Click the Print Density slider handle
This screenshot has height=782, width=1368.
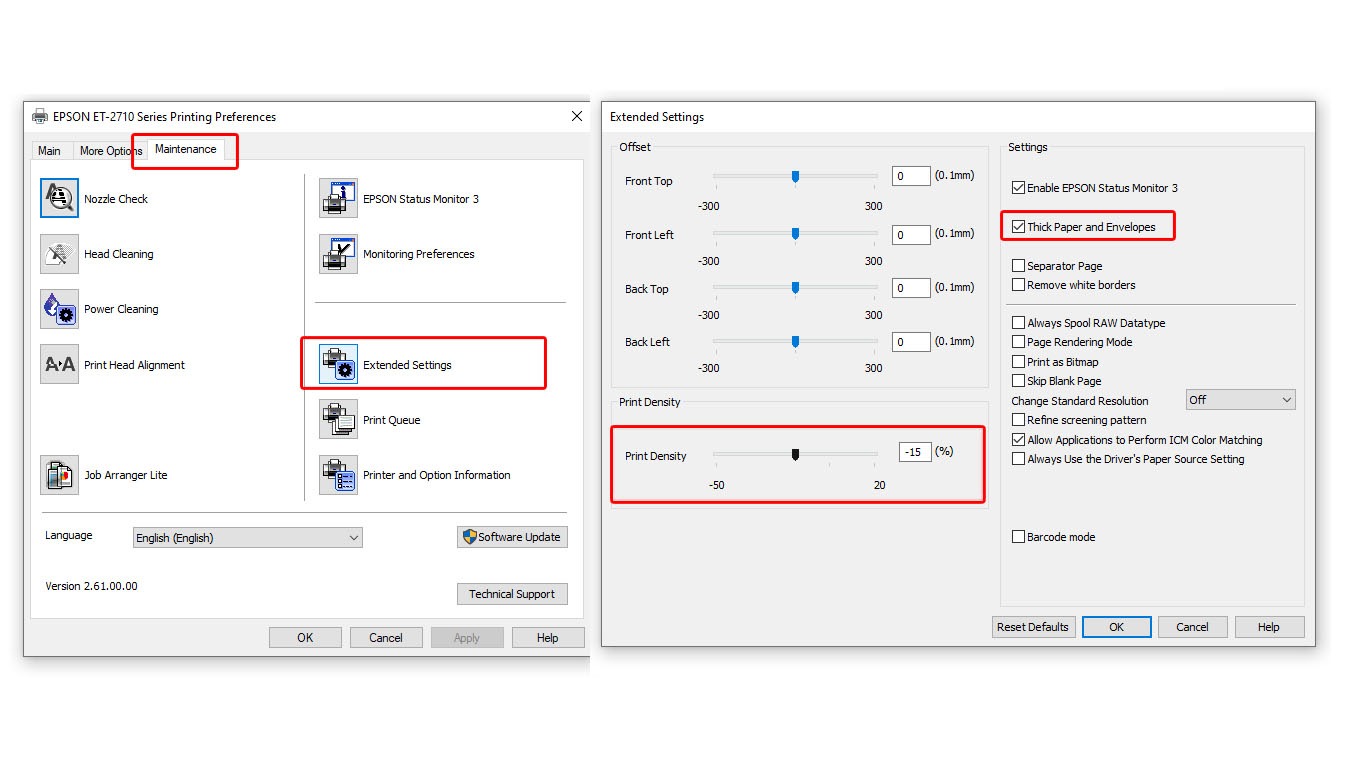(x=796, y=455)
